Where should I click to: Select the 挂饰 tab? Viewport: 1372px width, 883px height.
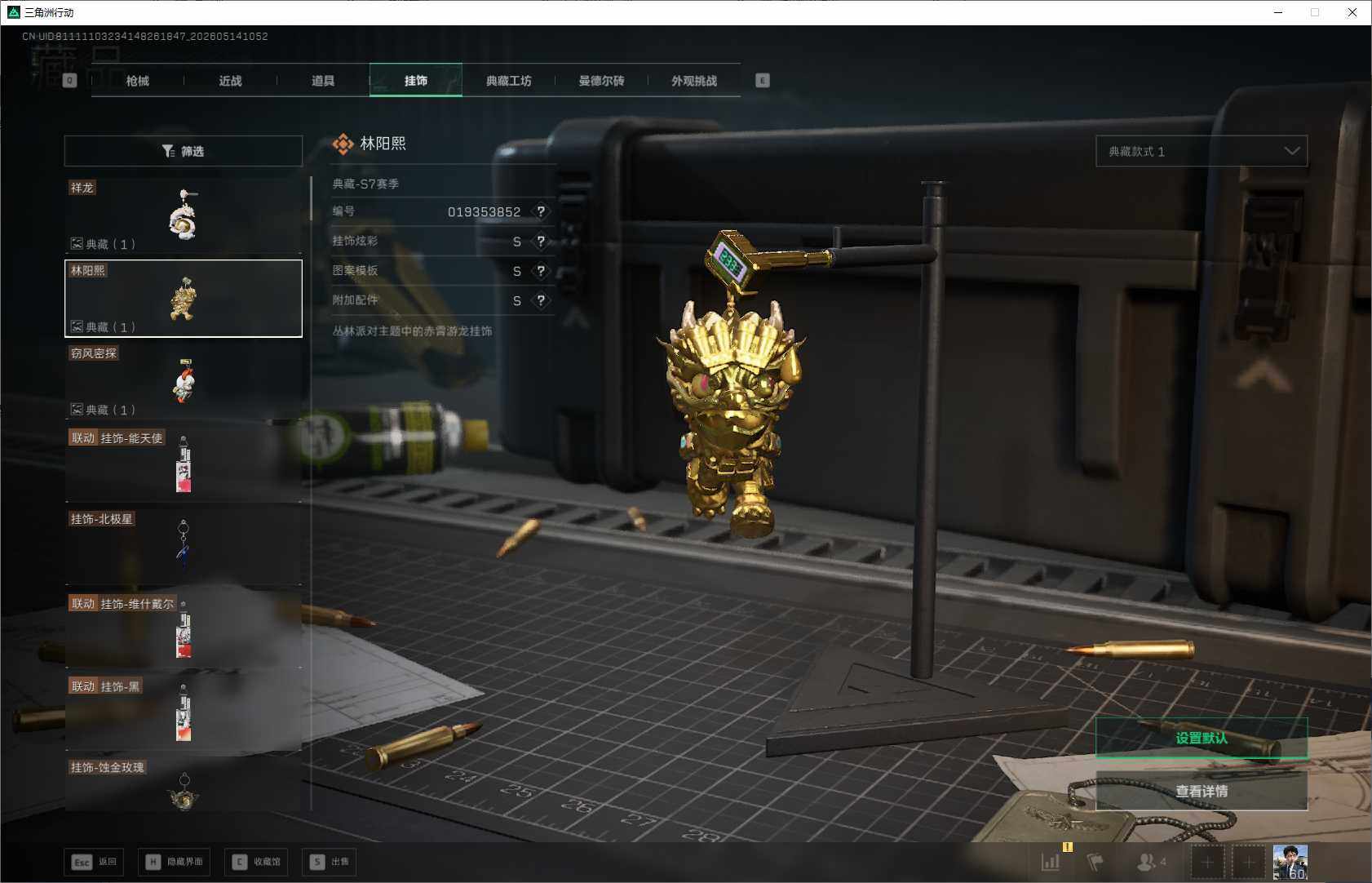416,80
